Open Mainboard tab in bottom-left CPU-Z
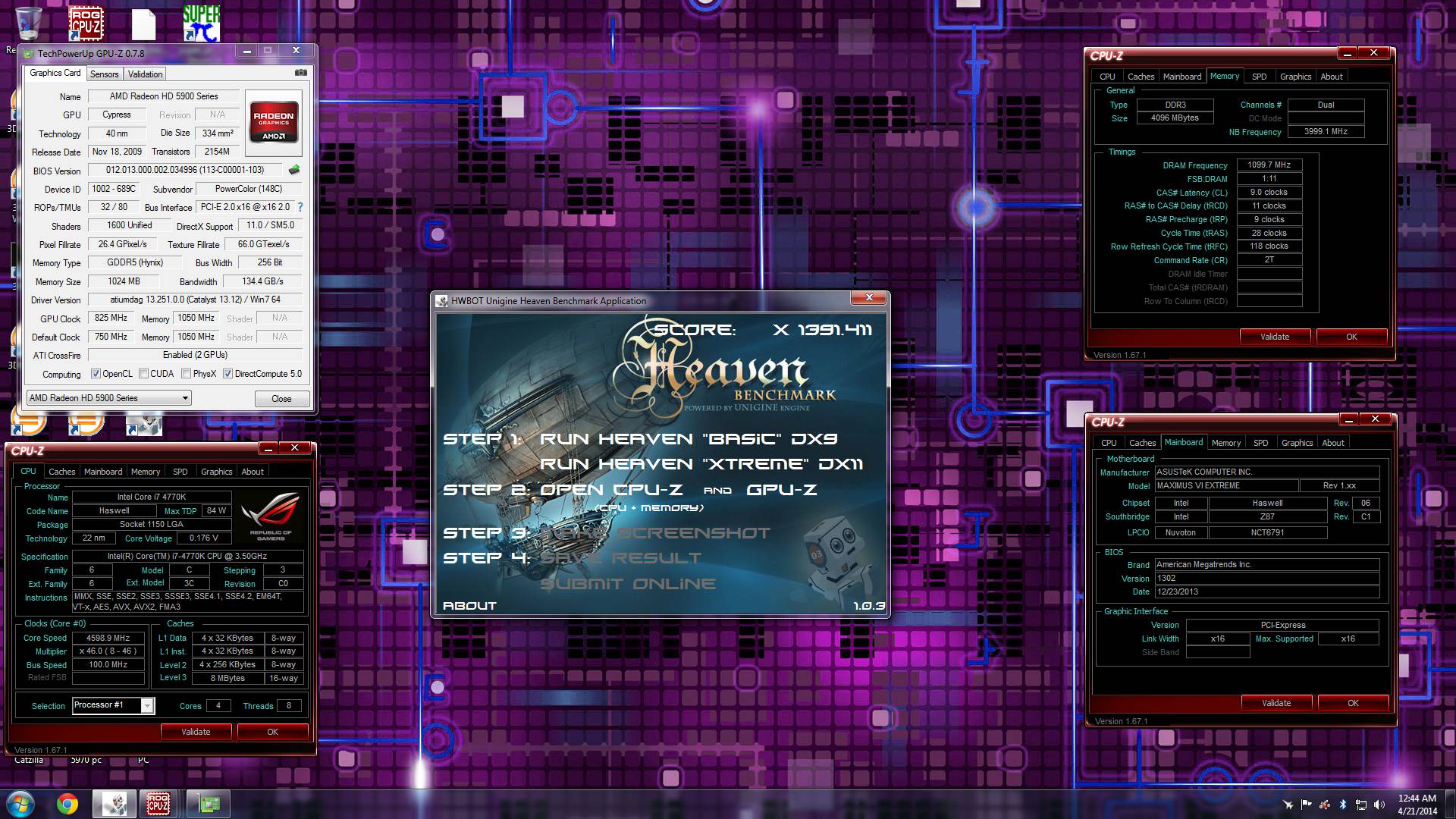Image resolution: width=1456 pixels, height=819 pixels. (103, 472)
